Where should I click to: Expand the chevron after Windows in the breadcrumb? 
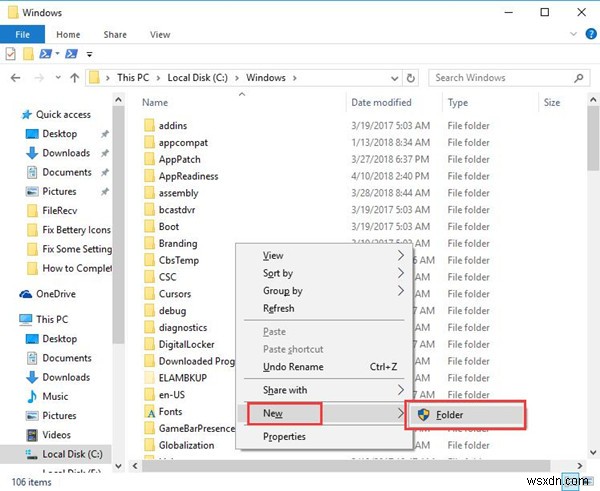click(295, 78)
